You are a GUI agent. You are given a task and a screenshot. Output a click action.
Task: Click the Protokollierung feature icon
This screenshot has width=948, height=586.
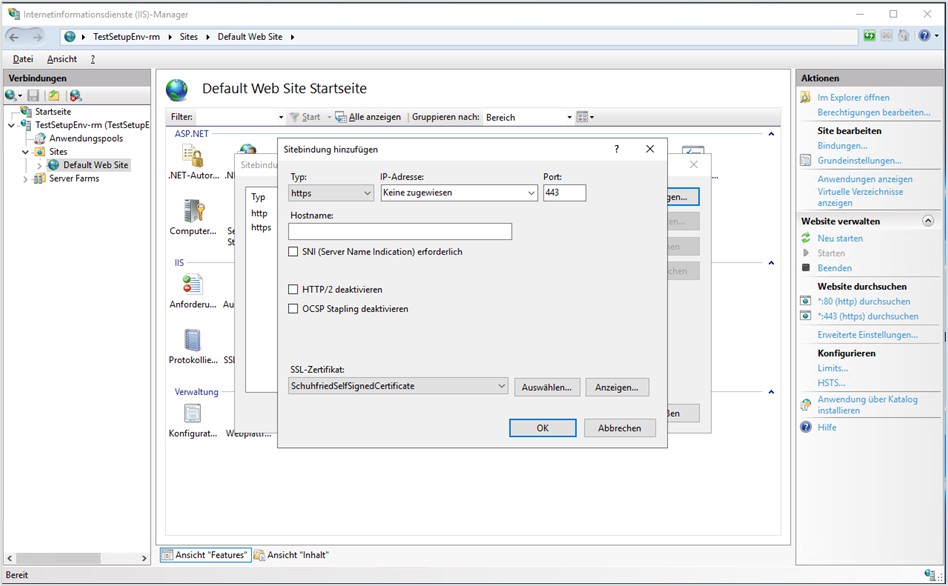193,341
